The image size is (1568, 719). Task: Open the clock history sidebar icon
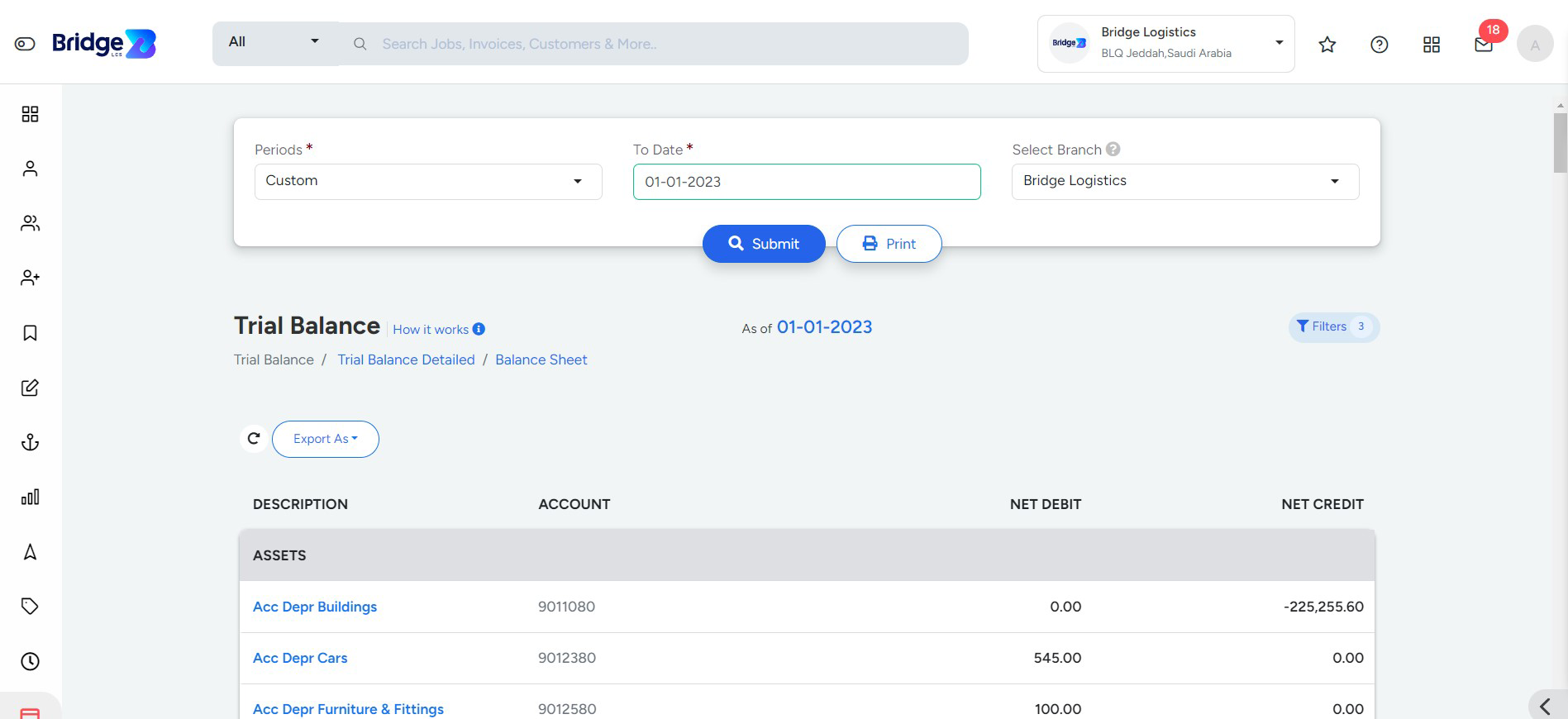tap(30, 661)
